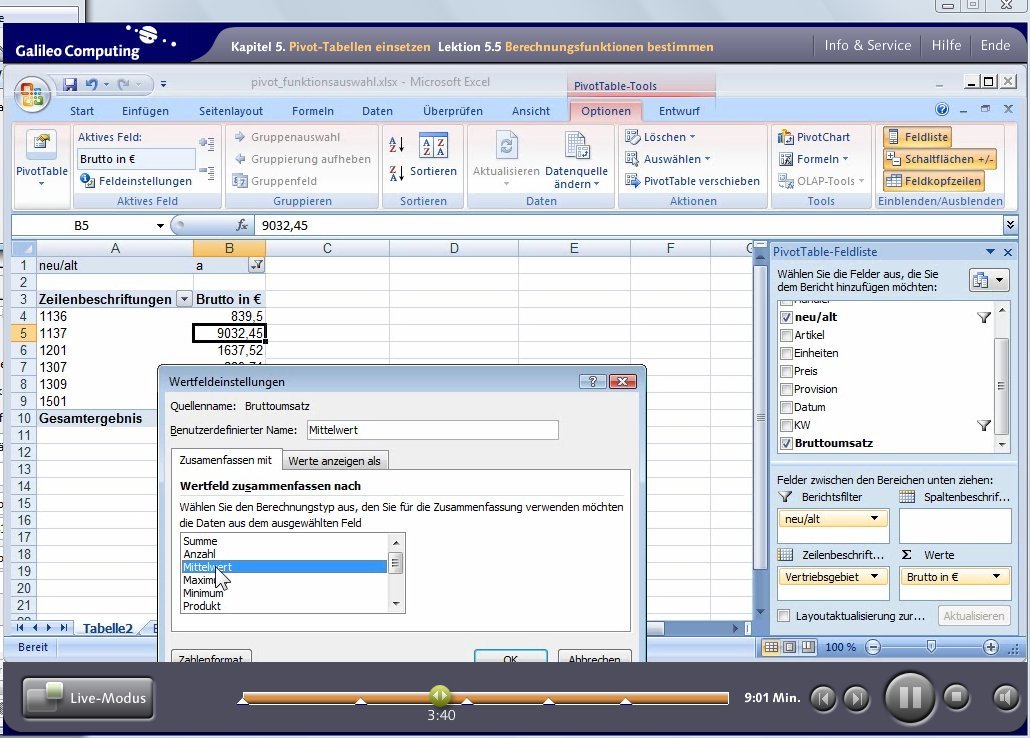Enable Layoutaktualisierung zurückstellen checkbox
Screen dimensions: 1030x738
coord(784,616)
